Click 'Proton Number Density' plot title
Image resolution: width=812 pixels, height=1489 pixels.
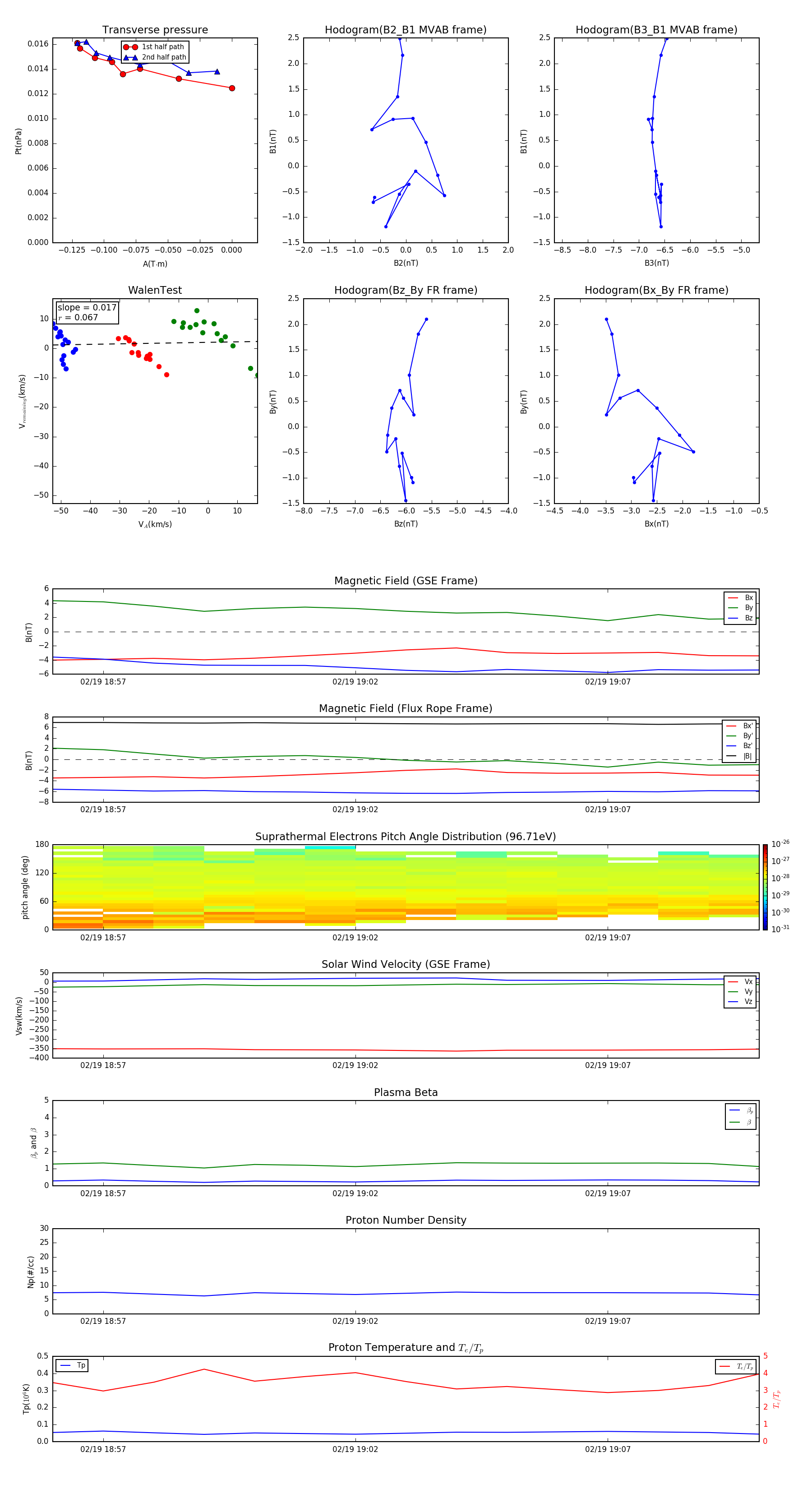tap(406, 1220)
